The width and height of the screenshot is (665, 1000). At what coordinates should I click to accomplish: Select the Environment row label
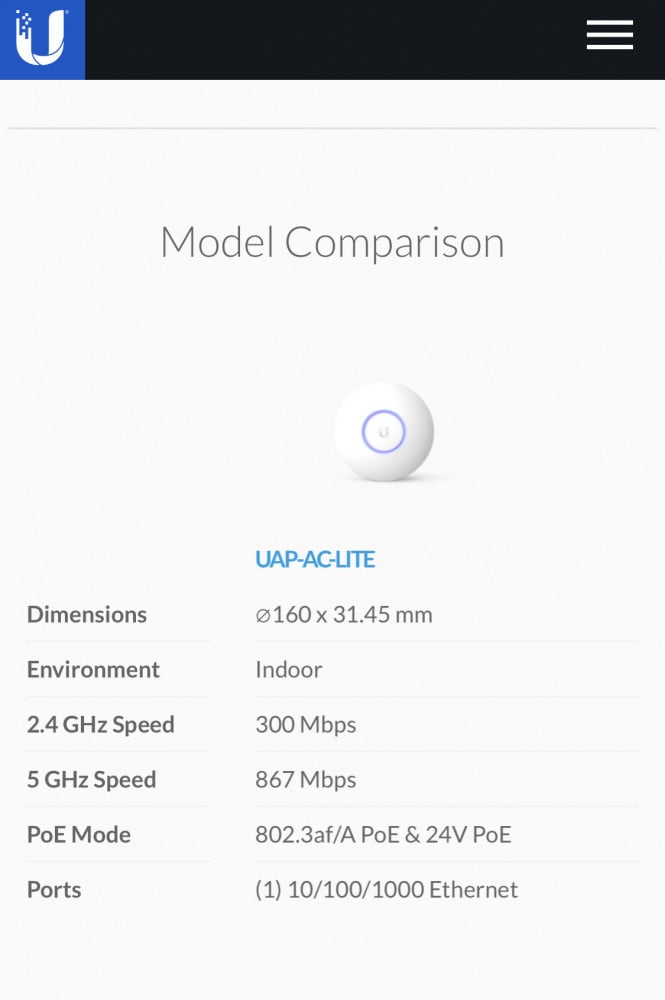(x=93, y=669)
